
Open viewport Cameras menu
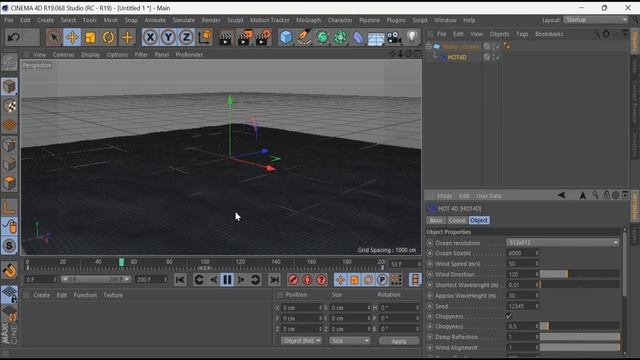[x=63, y=54]
